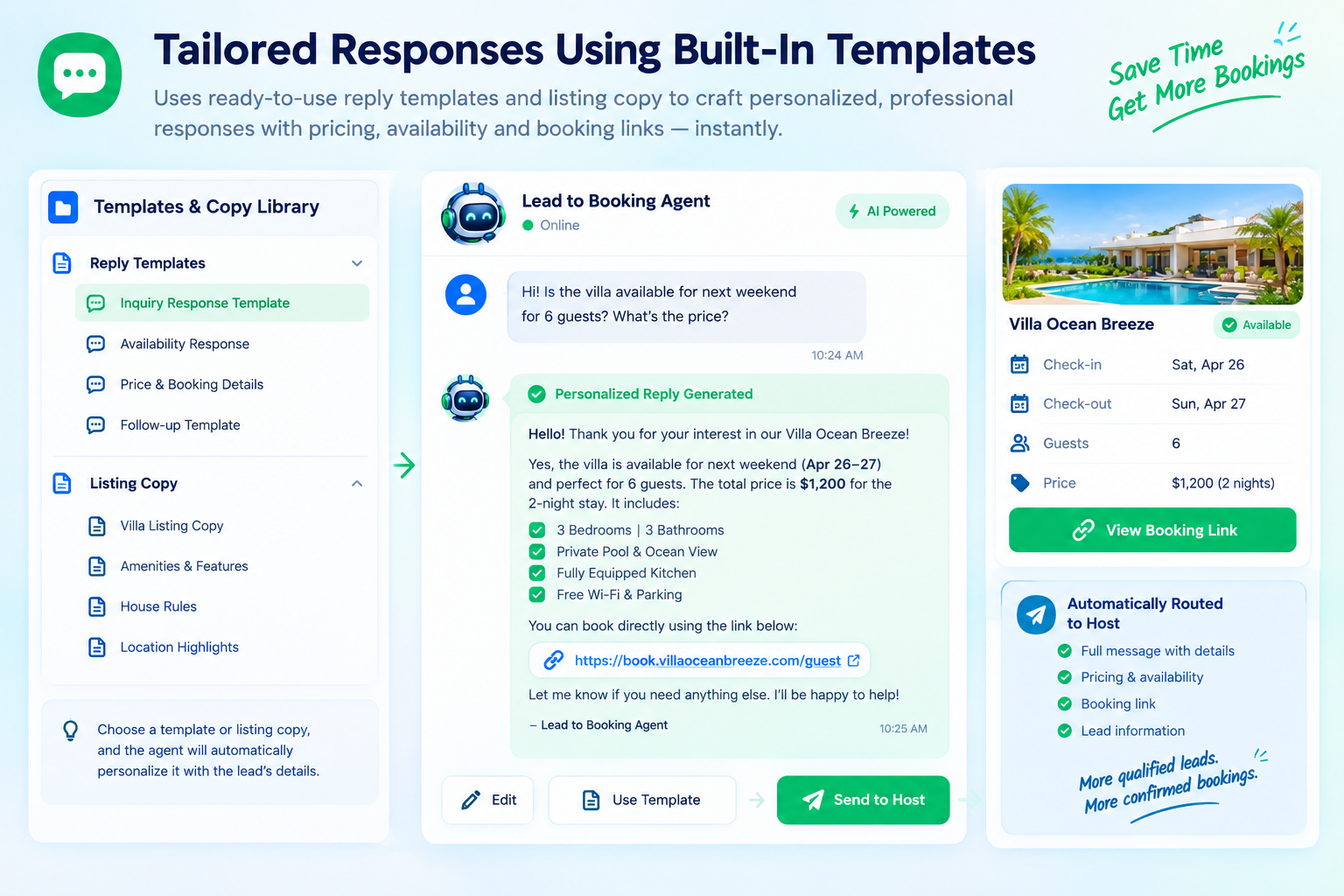Click the green check beside Personalized Reply Generated
This screenshot has width=1344, height=896.
click(x=537, y=394)
